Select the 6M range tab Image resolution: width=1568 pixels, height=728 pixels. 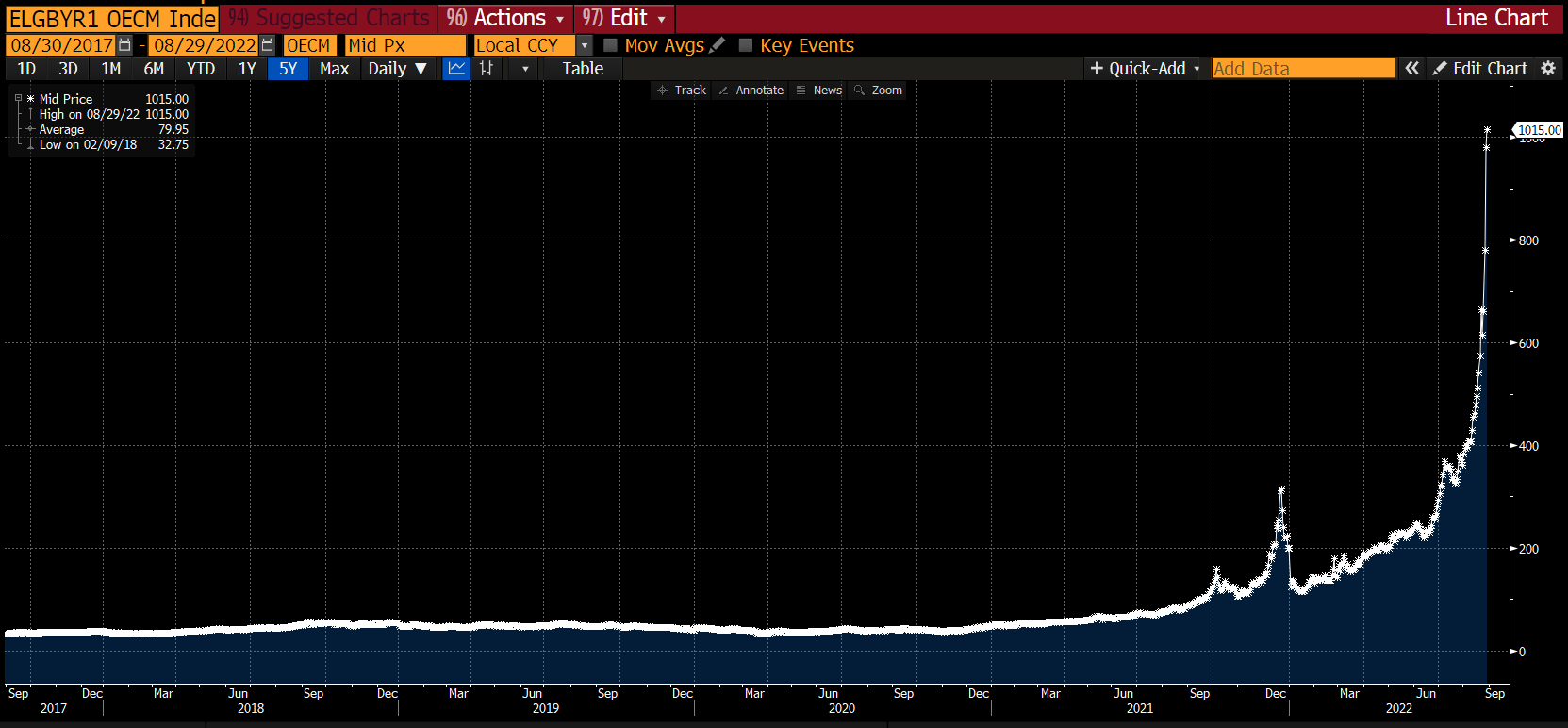pyautogui.click(x=154, y=69)
